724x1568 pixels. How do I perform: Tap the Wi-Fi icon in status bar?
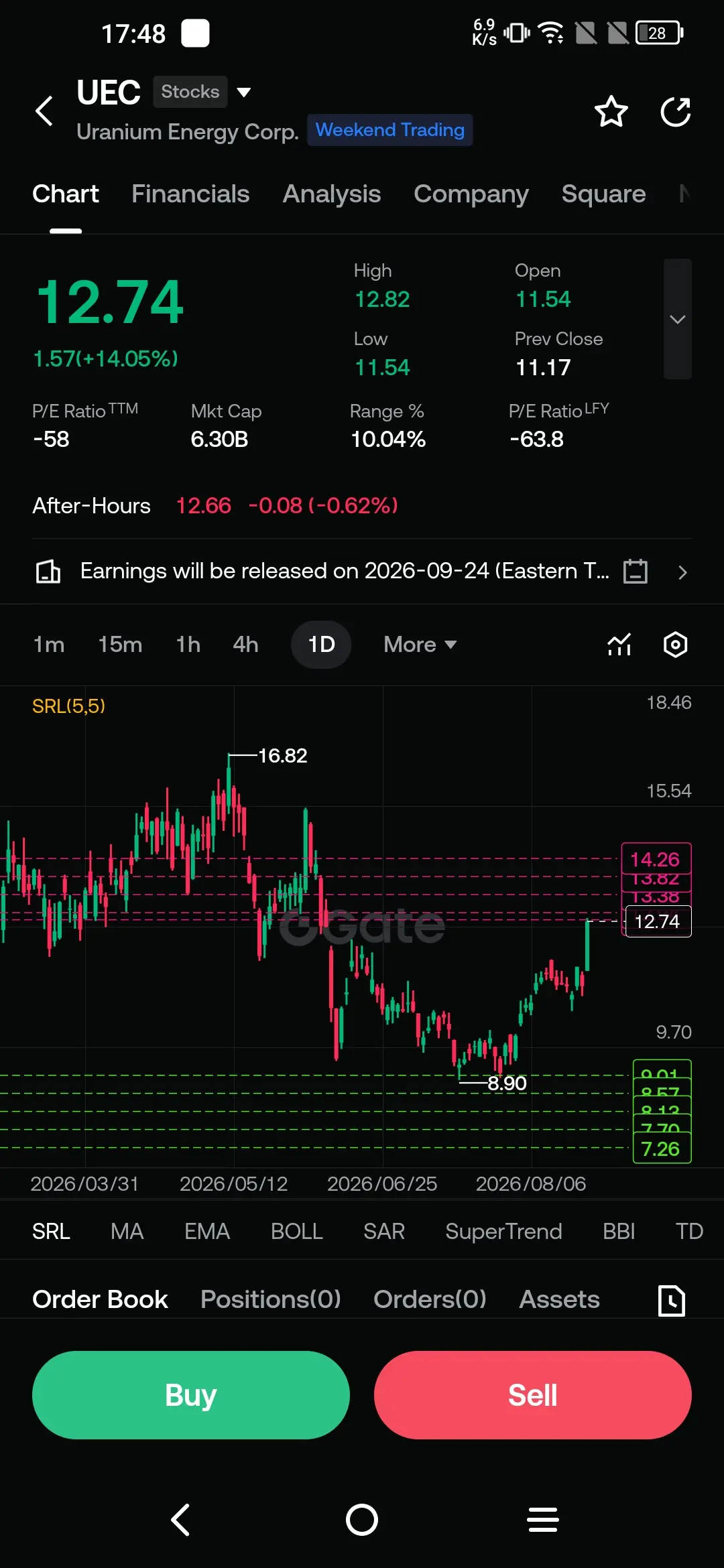click(551, 33)
